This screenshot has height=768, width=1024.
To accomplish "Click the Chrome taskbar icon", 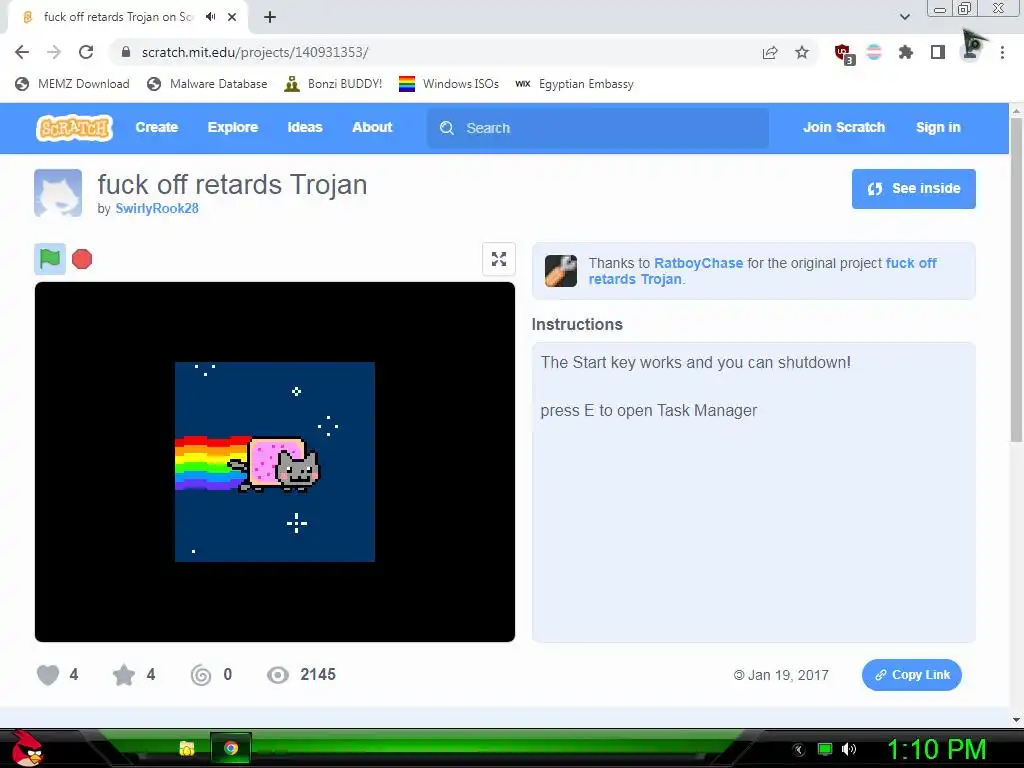I will tap(231, 748).
